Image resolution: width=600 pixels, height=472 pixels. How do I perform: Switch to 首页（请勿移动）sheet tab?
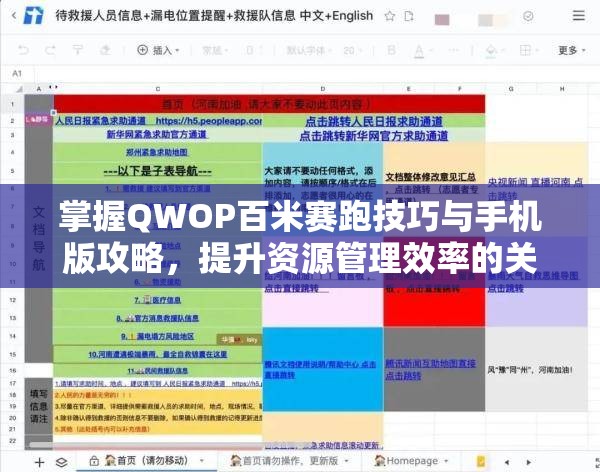tap(146, 461)
